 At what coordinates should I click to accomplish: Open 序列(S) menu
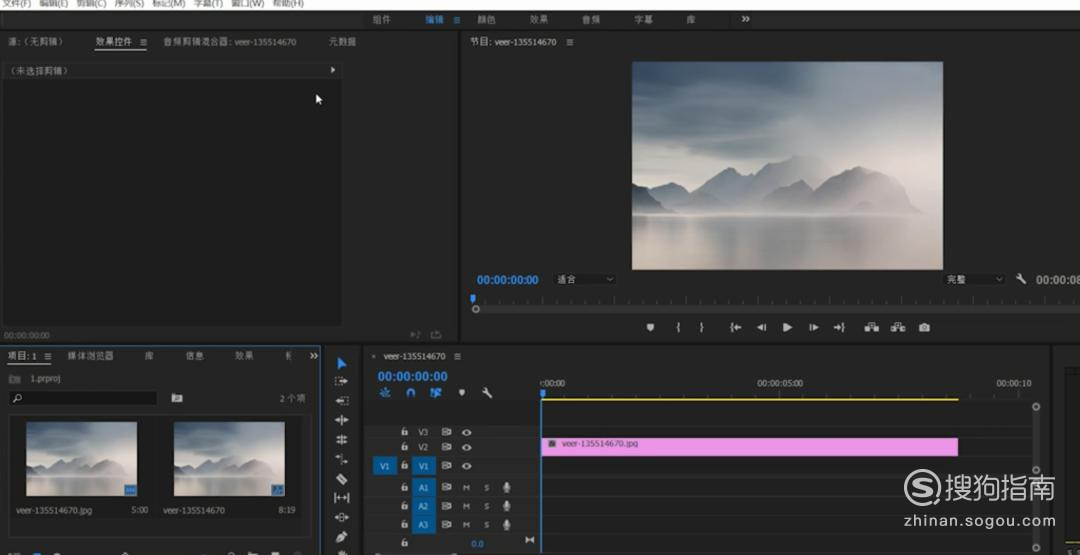tap(129, 3)
